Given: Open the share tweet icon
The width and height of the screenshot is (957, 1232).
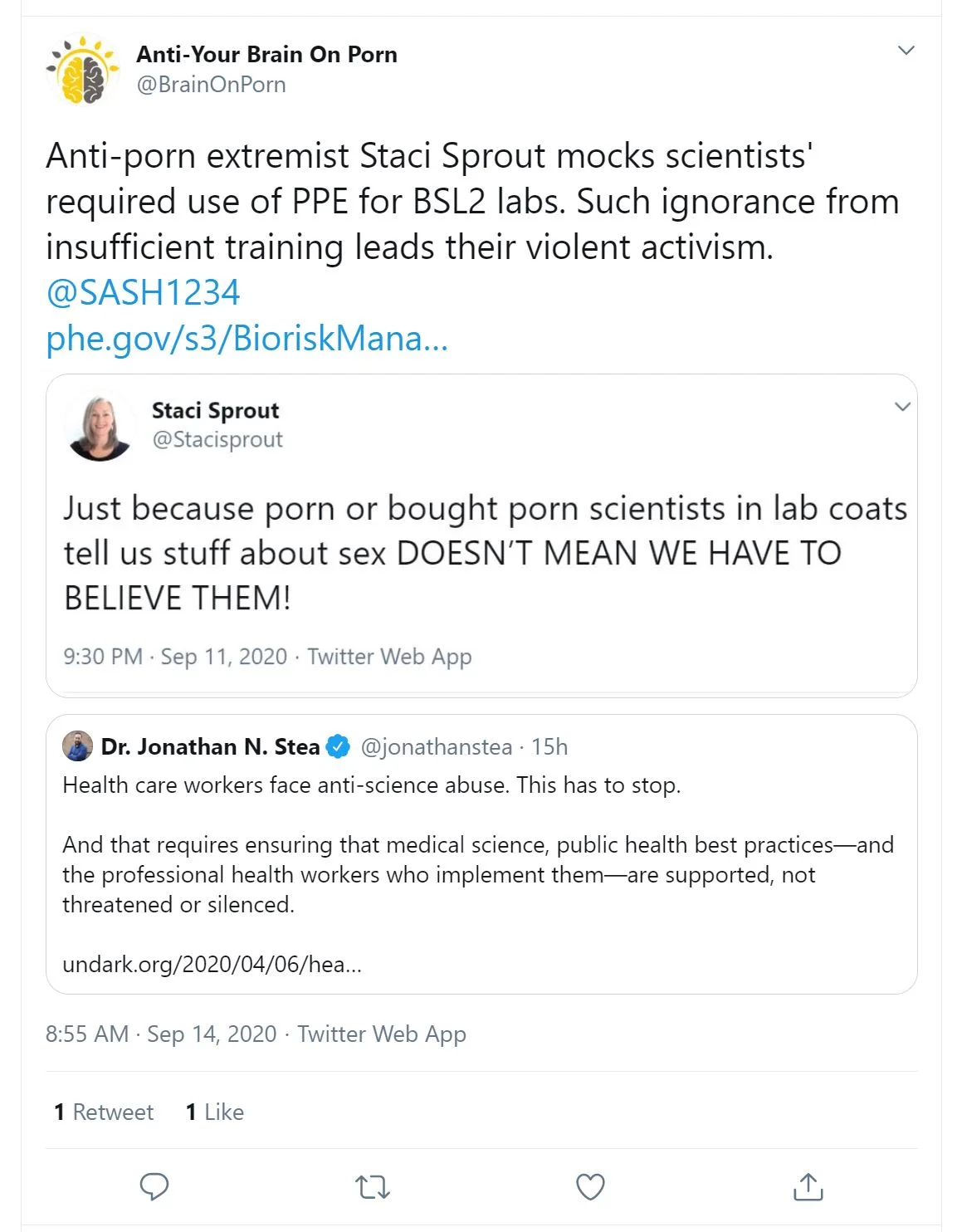Looking at the screenshot, I should click(808, 1187).
